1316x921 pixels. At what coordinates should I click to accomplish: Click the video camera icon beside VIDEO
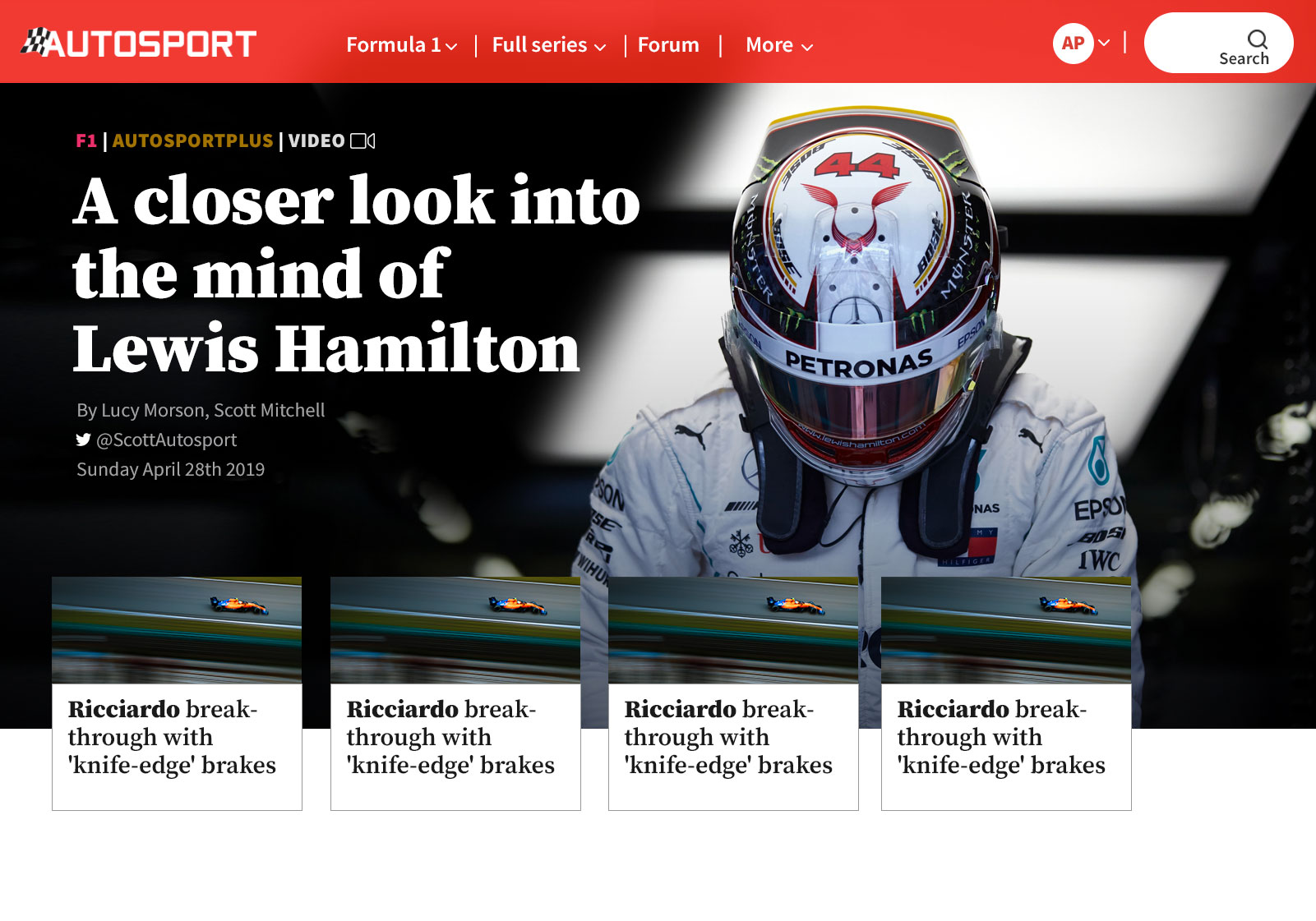coord(362,140)
